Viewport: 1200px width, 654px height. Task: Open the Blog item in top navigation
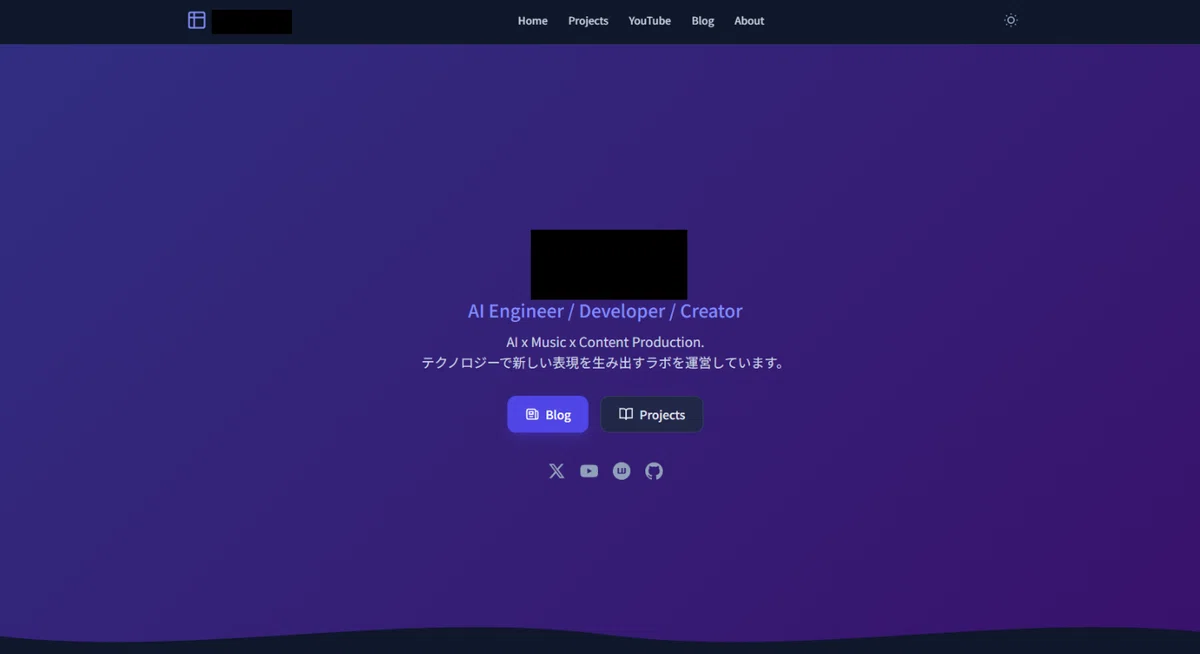(x=703, y=21)
